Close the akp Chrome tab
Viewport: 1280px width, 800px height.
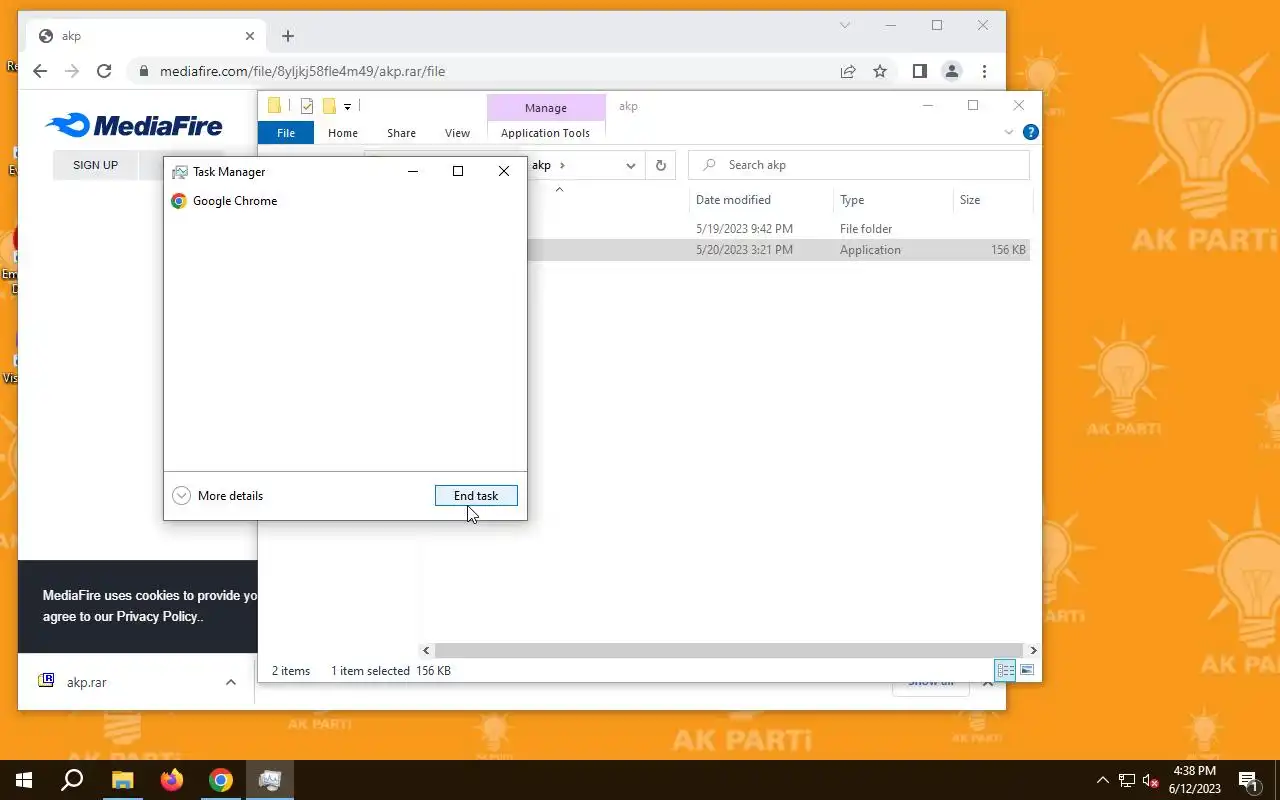point(250,36)
